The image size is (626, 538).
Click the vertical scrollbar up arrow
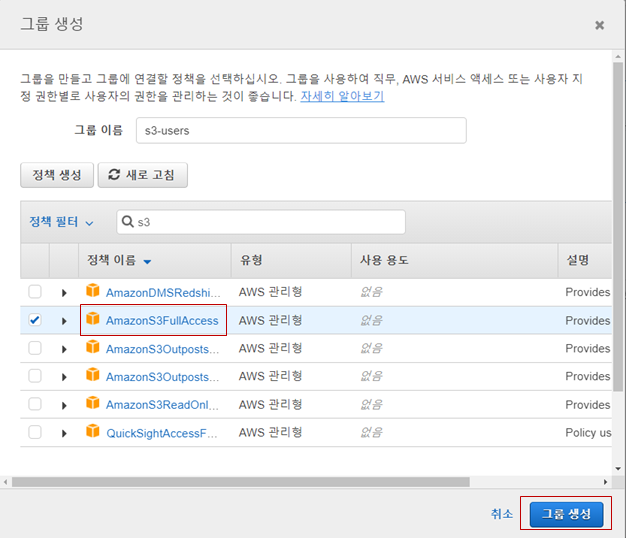[x=618, y=57]
